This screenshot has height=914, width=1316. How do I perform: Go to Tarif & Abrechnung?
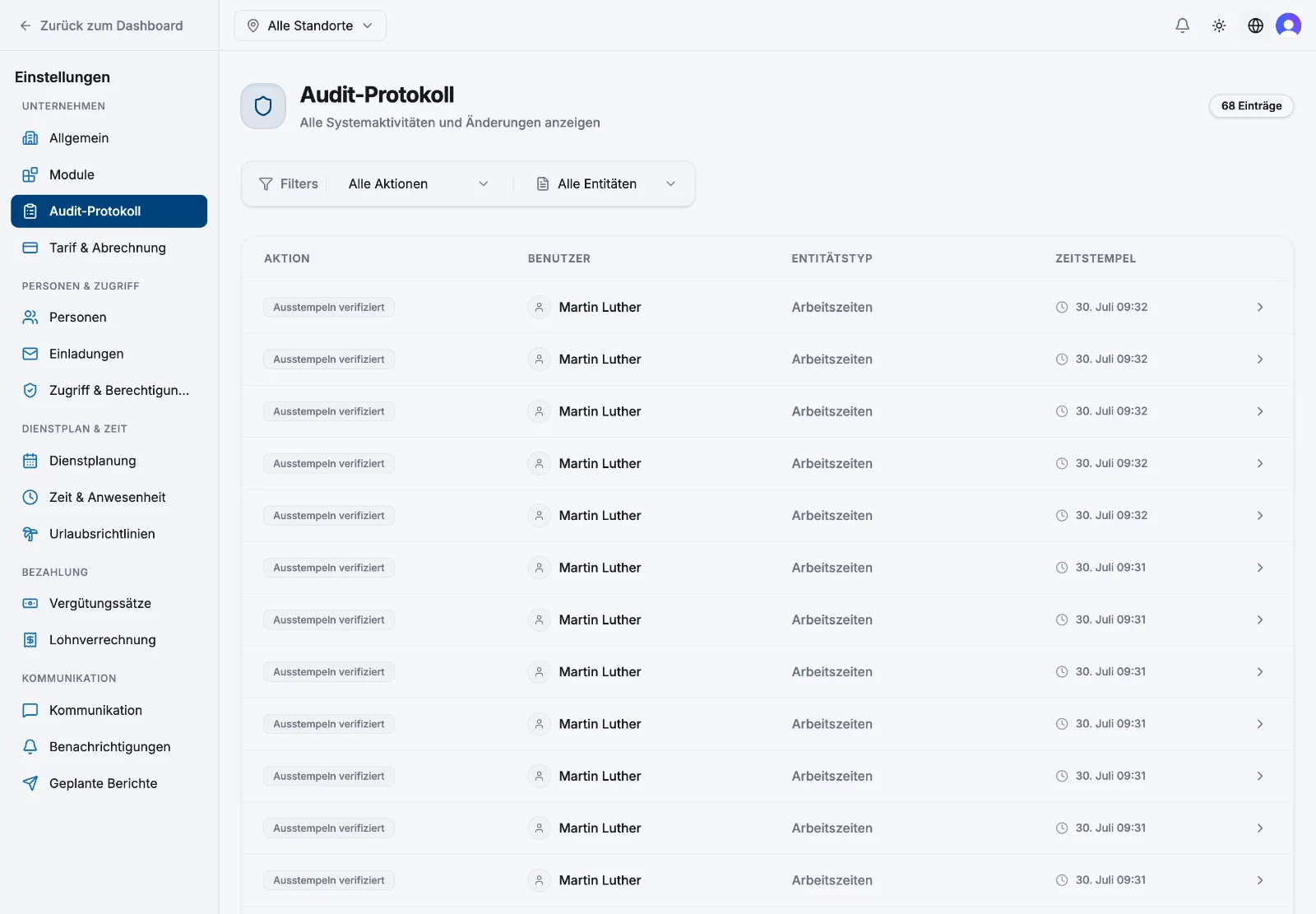(109, 248)
